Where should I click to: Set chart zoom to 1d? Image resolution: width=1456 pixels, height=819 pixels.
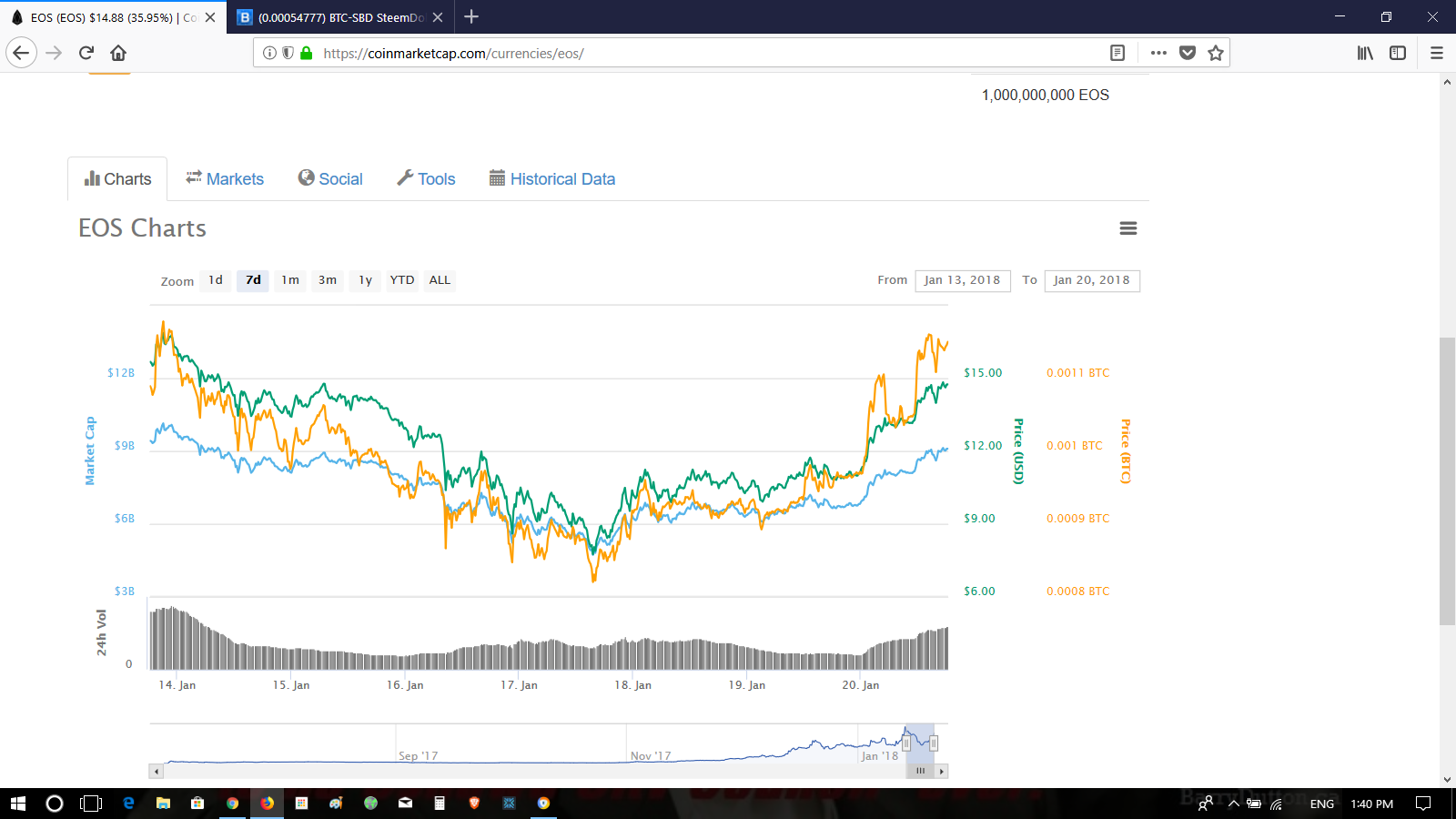pyautogui.click(x=216, y=280)
